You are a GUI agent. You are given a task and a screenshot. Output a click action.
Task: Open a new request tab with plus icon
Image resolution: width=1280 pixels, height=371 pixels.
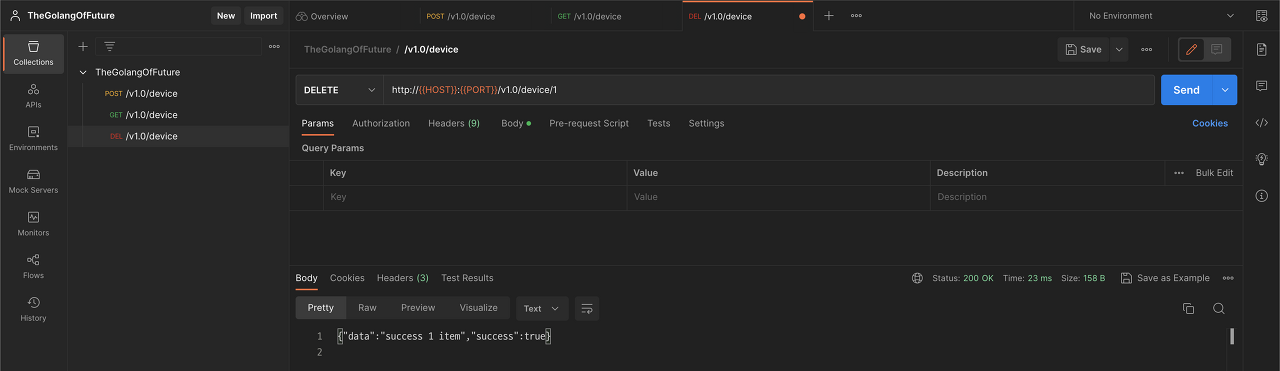point(828,16)
